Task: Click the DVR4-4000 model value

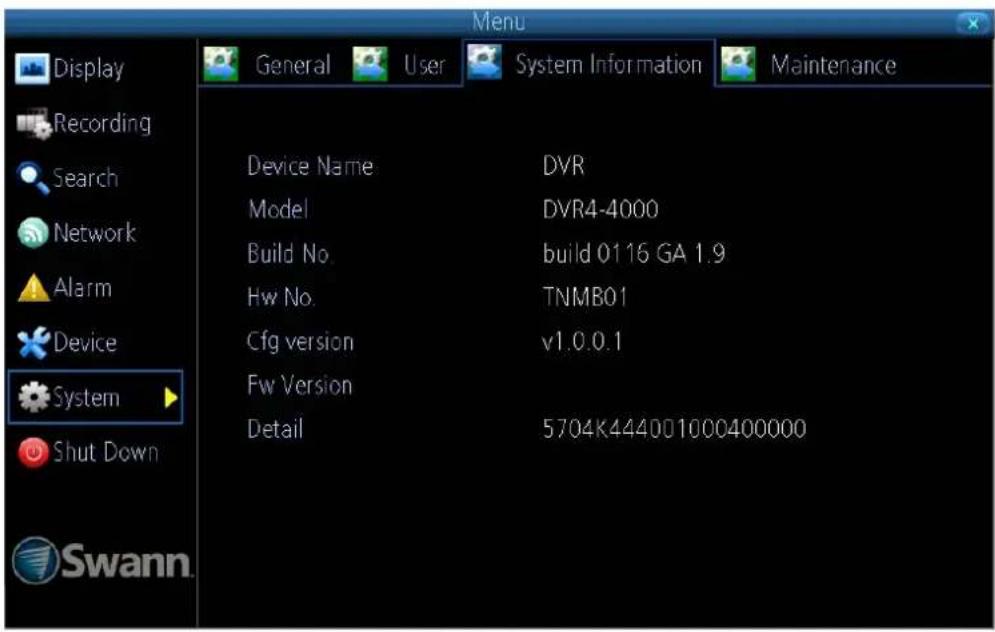Action: click(600, 209)
